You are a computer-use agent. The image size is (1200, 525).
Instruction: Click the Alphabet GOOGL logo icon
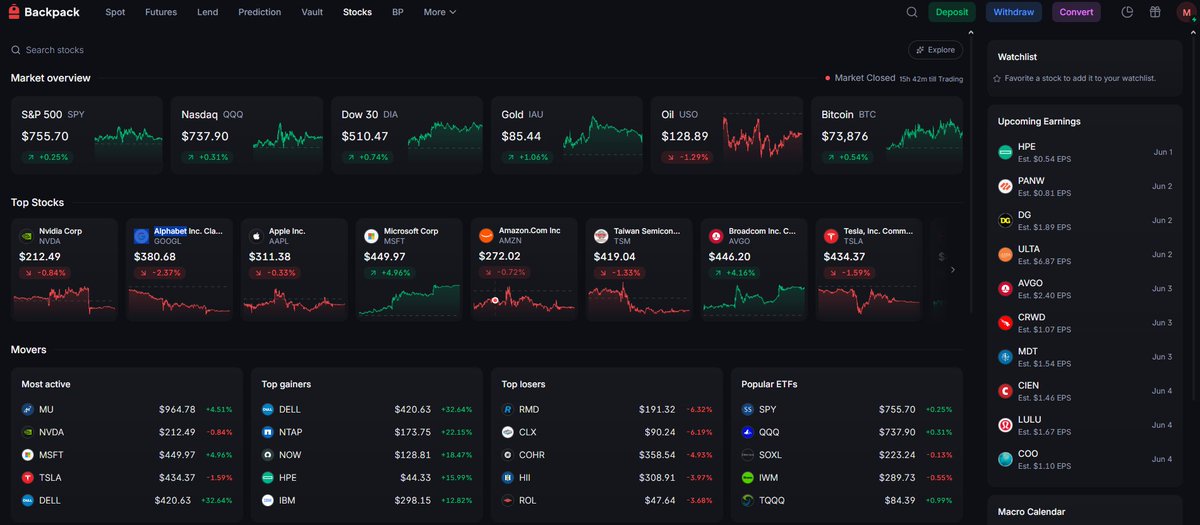(x=142, y=236)
